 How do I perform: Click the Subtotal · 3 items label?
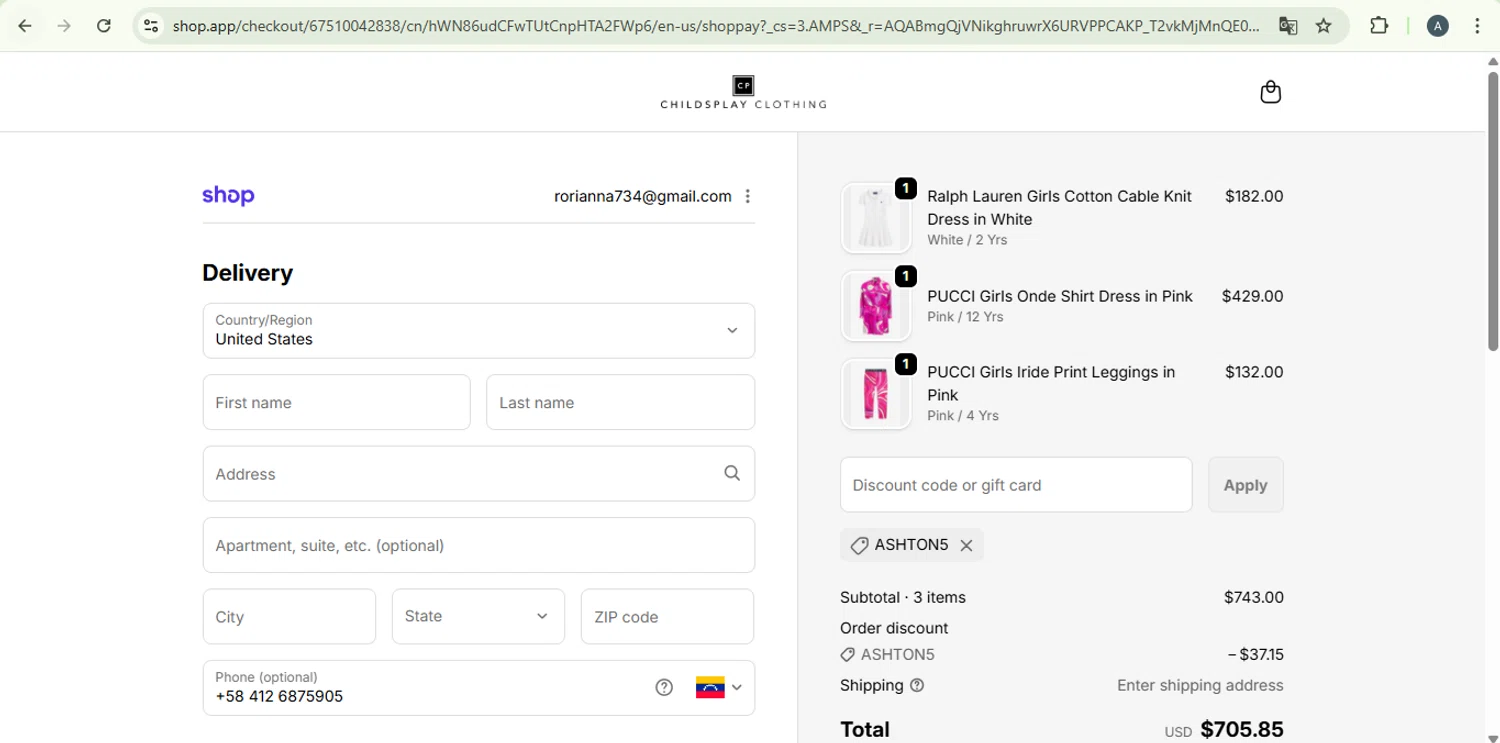pos(903,598)
